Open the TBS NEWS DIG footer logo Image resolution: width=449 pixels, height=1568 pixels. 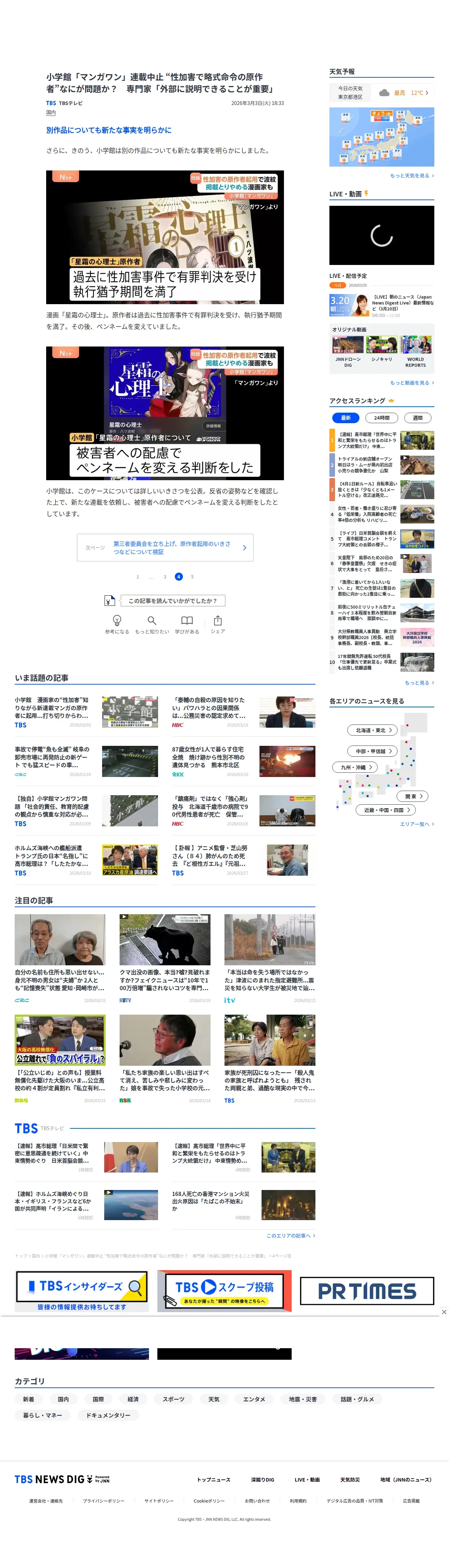[62, 1478]
